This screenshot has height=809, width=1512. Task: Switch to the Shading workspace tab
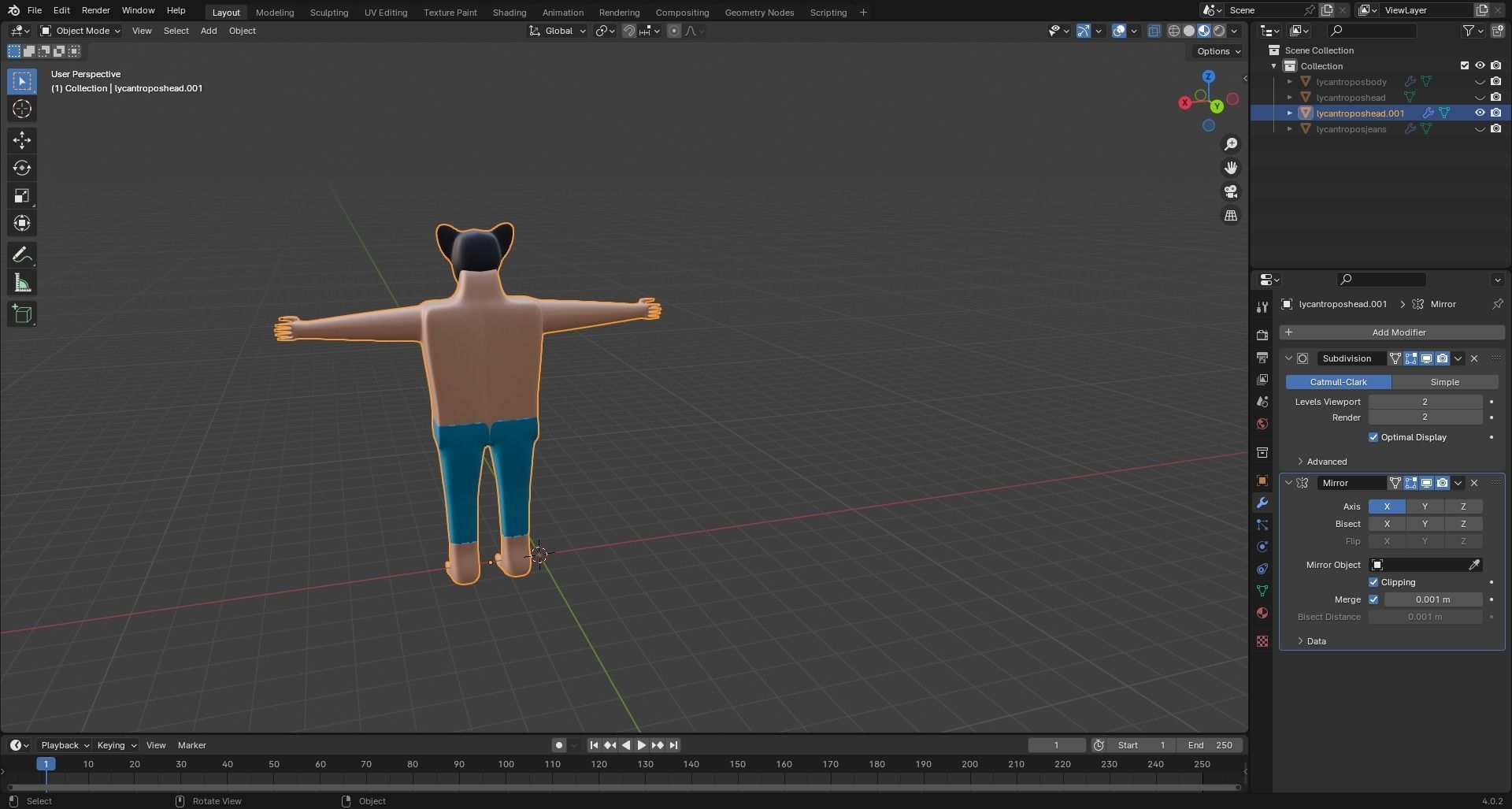point(510,13)
